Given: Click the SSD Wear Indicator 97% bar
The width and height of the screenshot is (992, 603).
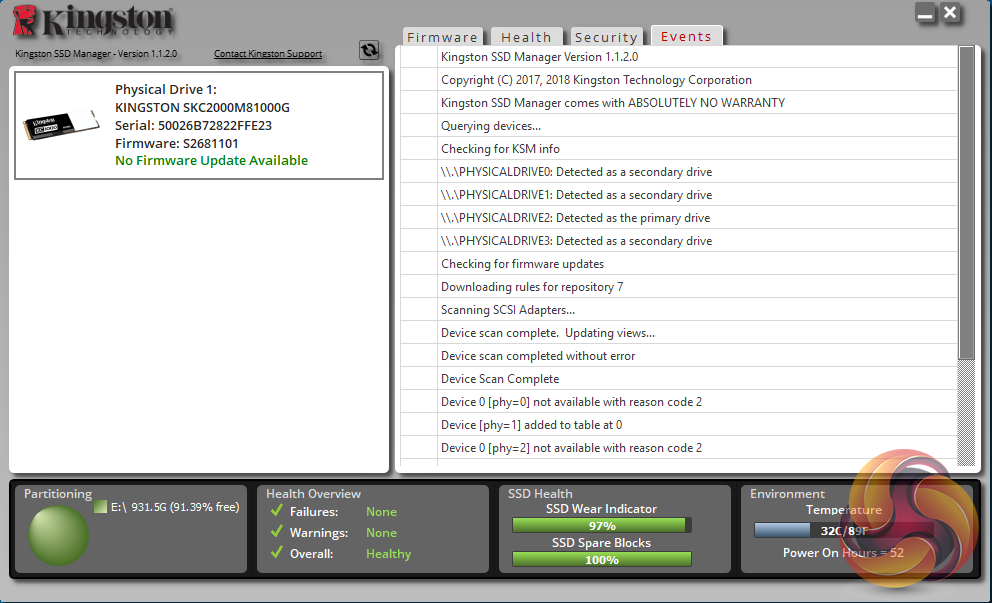Looking at the screenshot, I should coord(602,525).
